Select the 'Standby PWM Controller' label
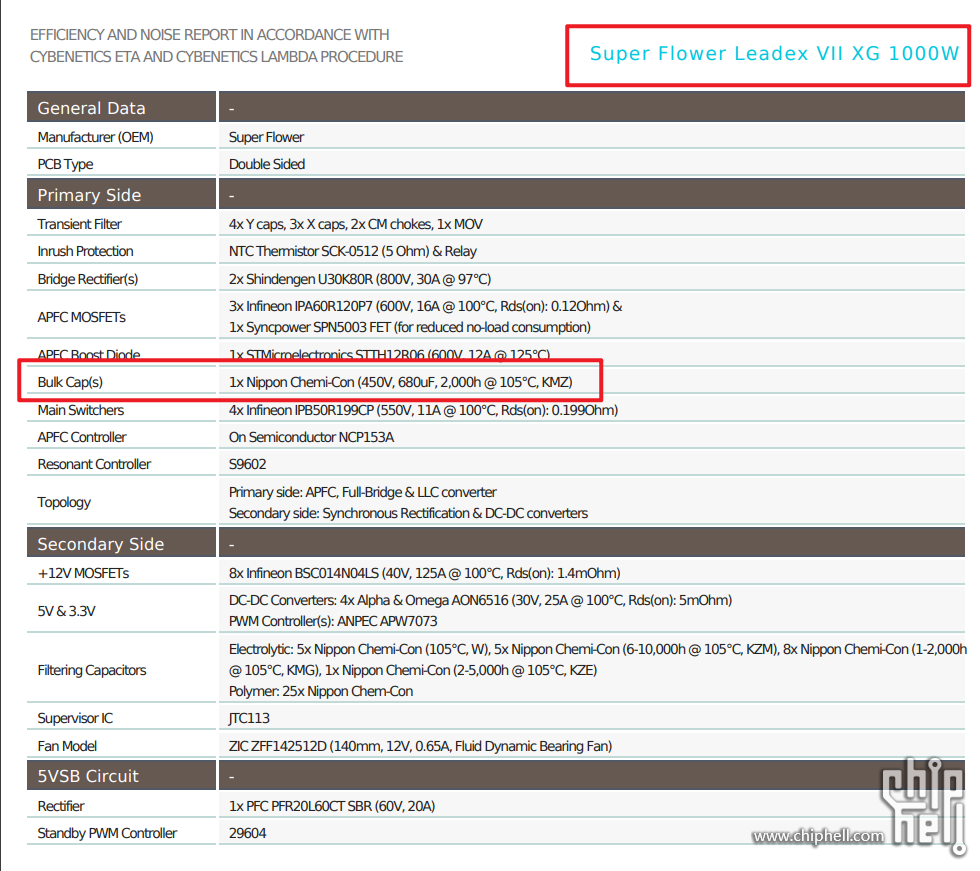Viewport: 980px width, 871px height. pyautogui.click(x=107, y=834)
